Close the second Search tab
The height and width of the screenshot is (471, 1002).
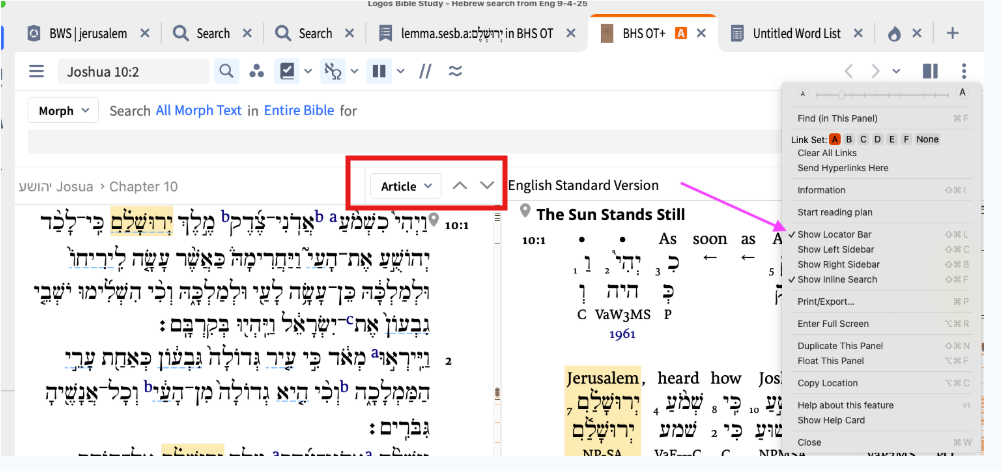click(350, 33)
